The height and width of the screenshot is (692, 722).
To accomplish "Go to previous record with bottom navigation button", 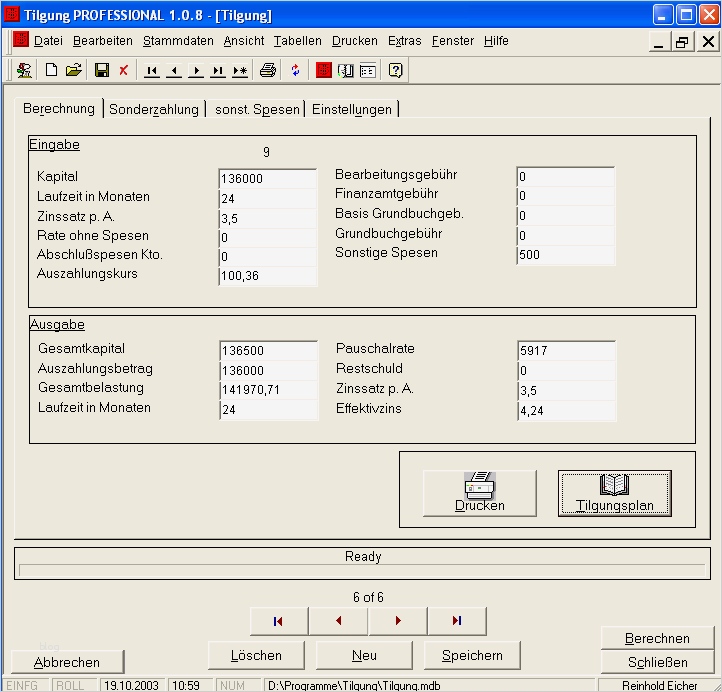I will pos(338,621).
